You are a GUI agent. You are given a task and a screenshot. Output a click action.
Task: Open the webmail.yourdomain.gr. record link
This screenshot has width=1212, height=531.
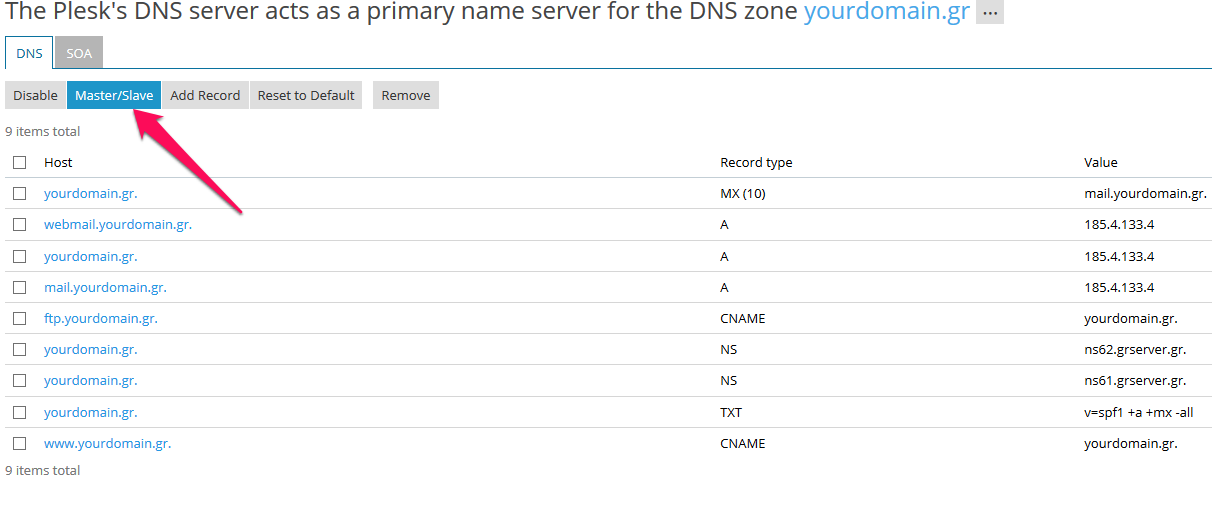click(x=118, y=224)
